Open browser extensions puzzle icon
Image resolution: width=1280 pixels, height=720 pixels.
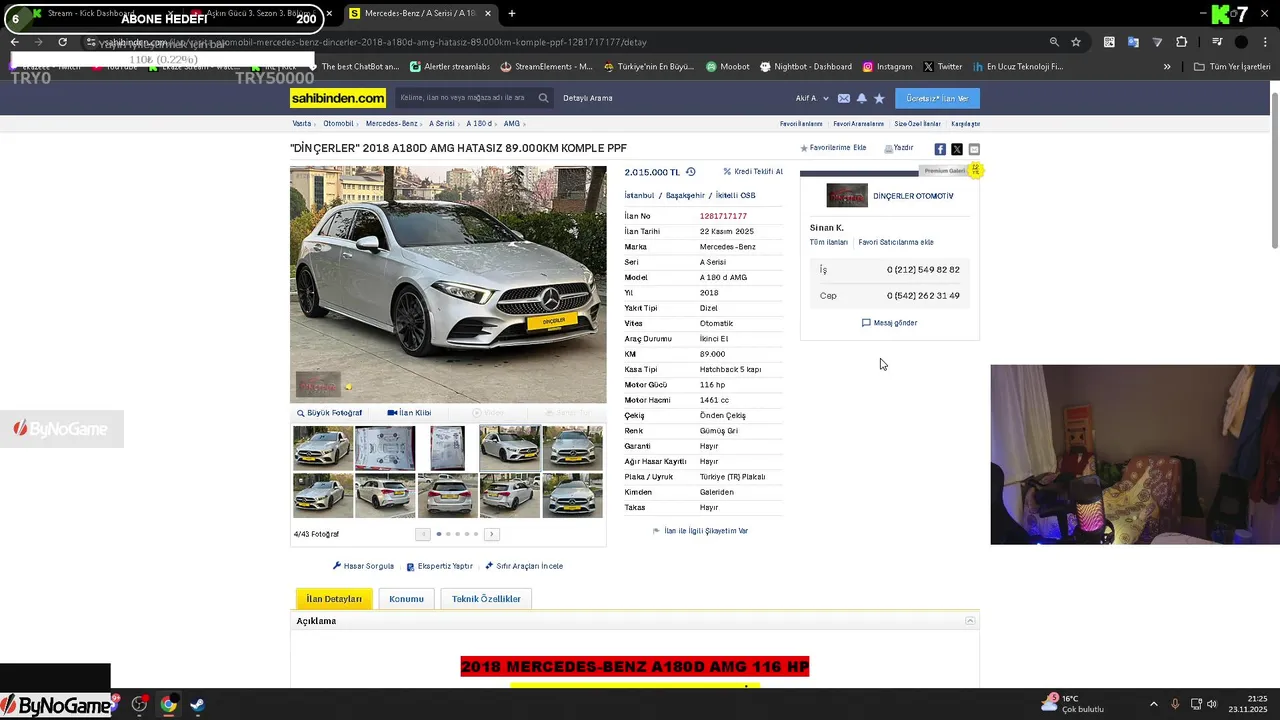pyautogui.click(x=1182, y=42)
